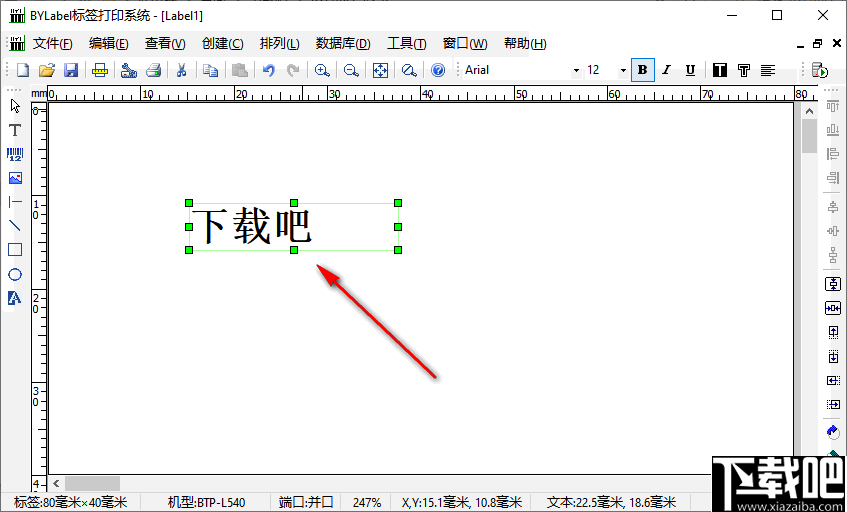Save the current label
Viewport: 847px width, 512px height.
(71, 70)
